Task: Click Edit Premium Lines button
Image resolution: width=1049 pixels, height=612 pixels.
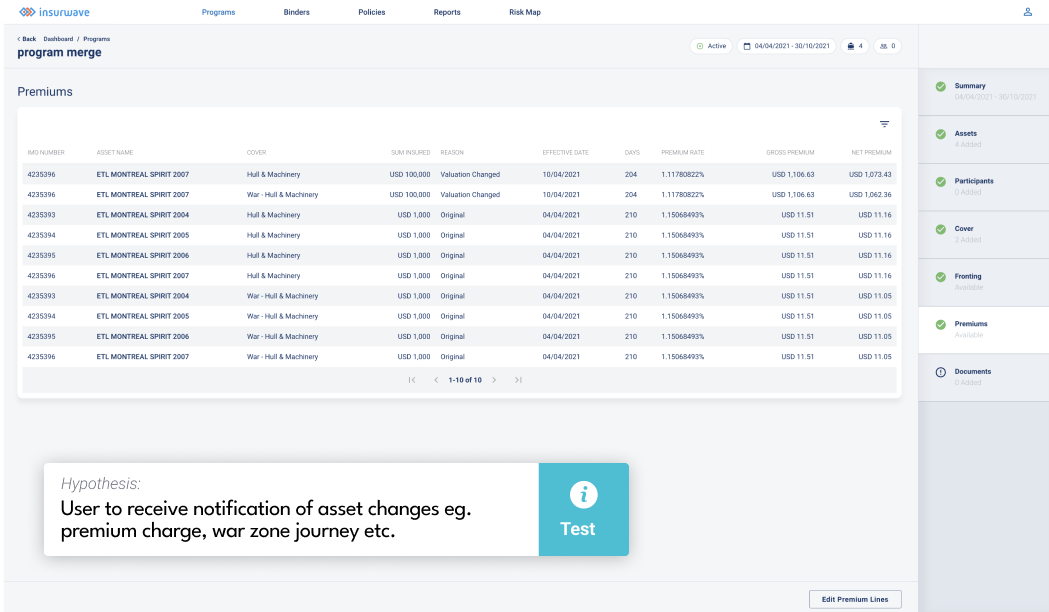Action: tap(855, 599)
